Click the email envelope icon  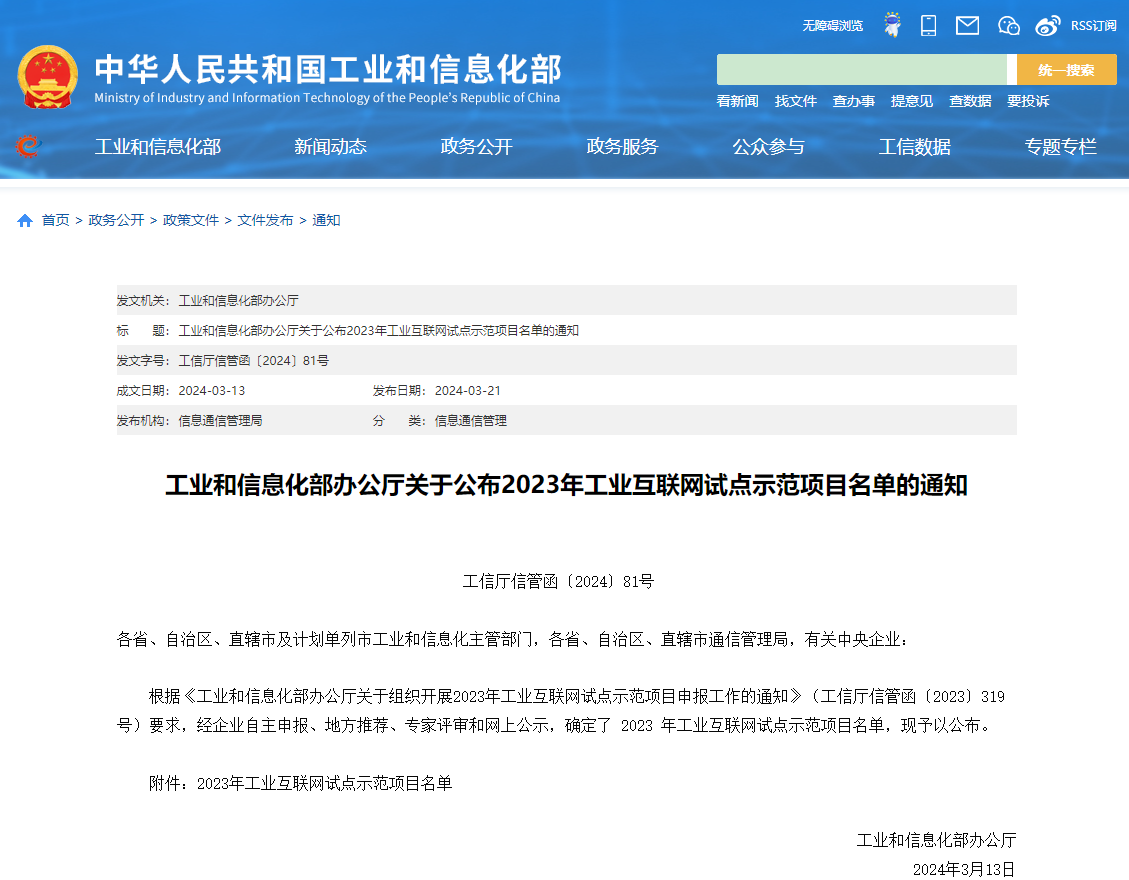click(x=967, y=25)
